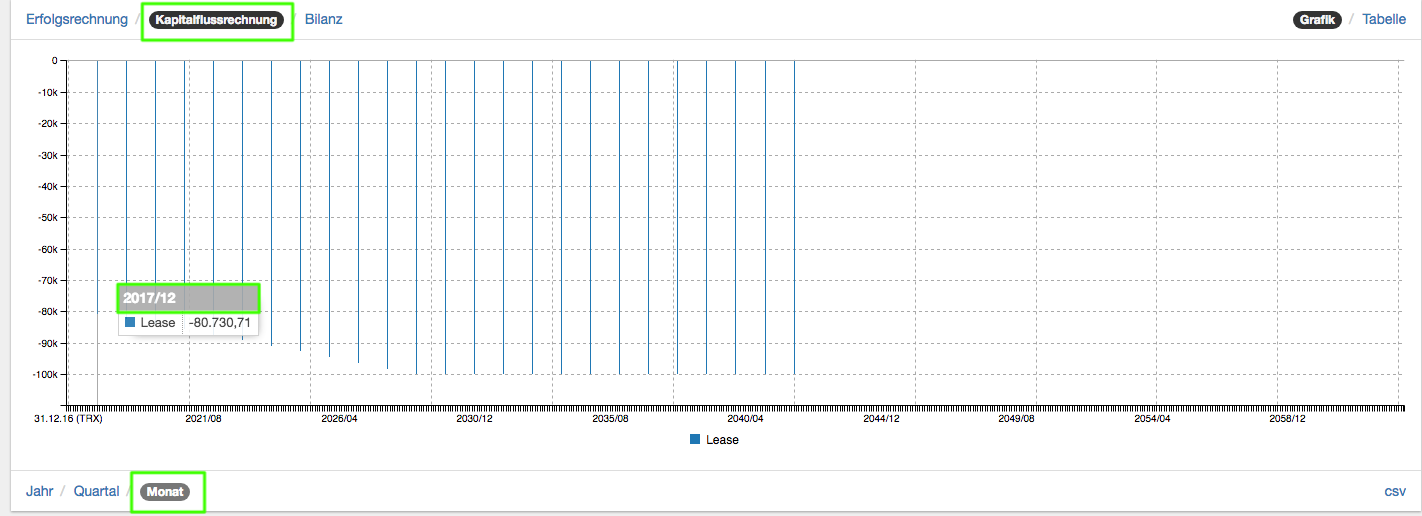Select the Grafik view toggle
Viewport: 1422px width, 516px height.
[1316, 19]
